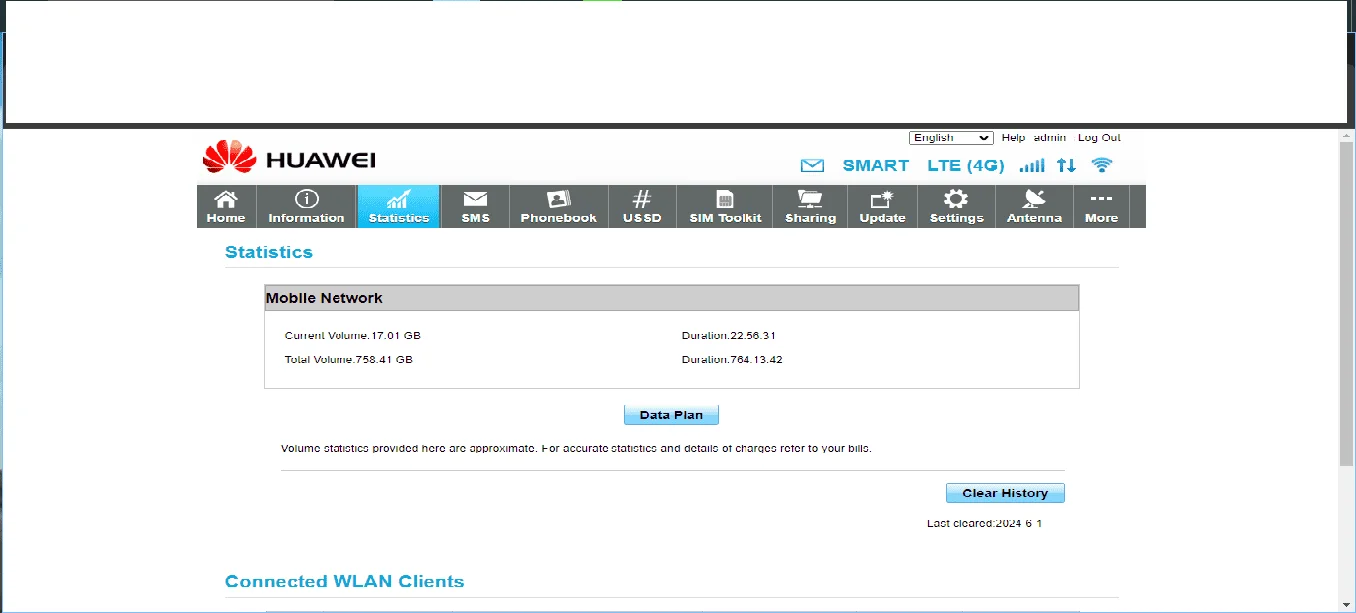This screenshot has height=613, width=1356.
Task: Click the Total Volume 758.41 GB text
Action: (x=348, y=360)
